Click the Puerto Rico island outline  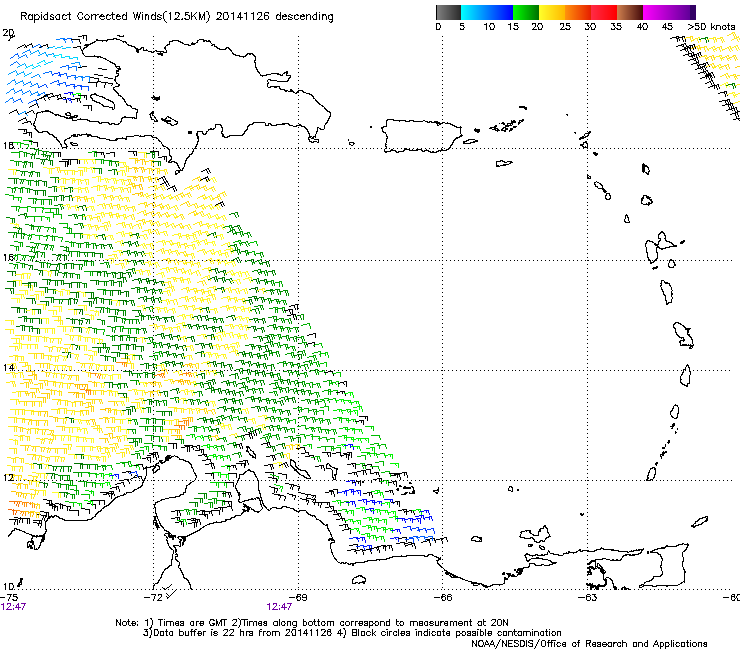tap(421, 136)
